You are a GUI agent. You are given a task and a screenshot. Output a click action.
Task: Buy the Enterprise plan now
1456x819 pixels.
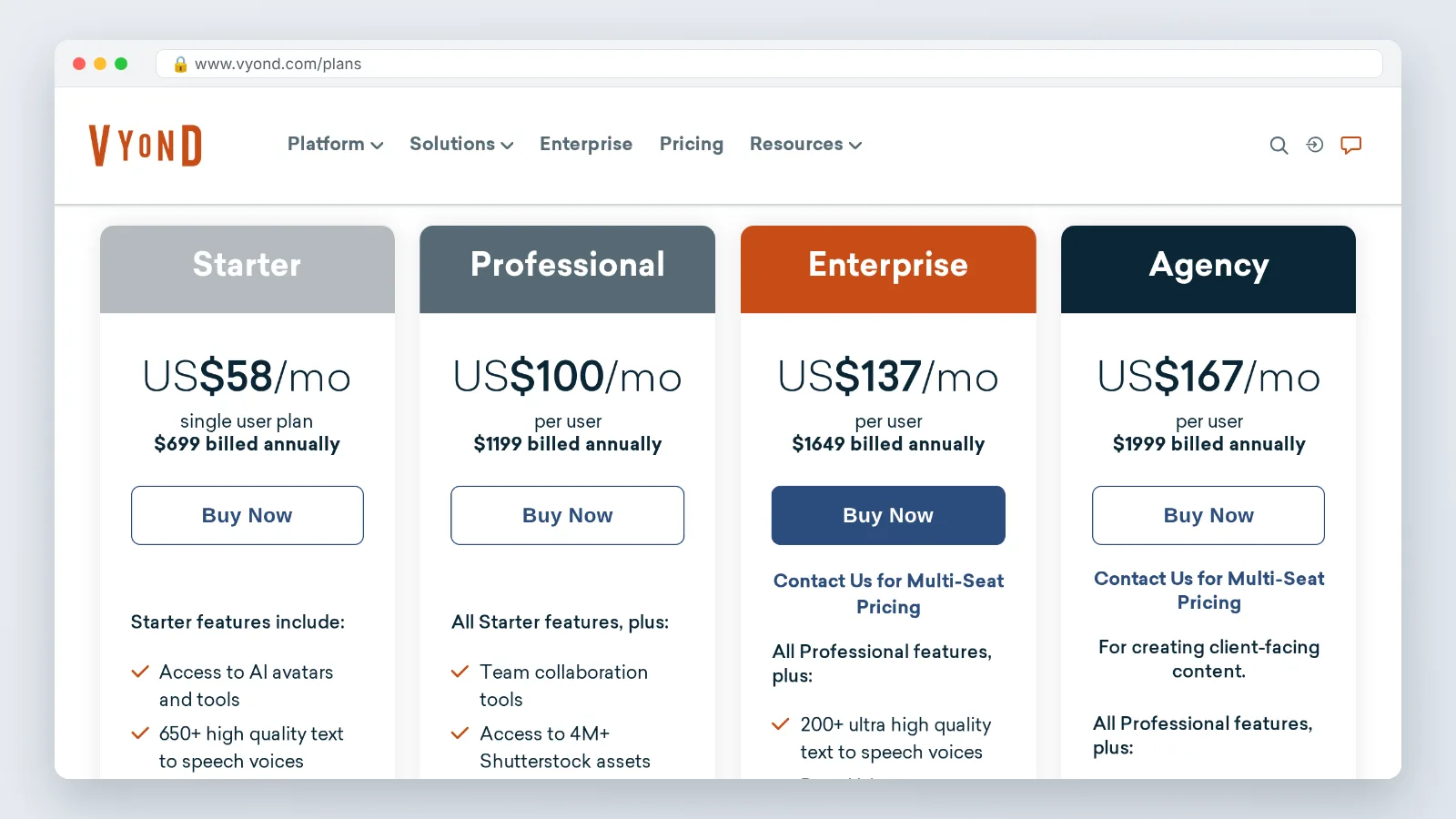(888, 515)
